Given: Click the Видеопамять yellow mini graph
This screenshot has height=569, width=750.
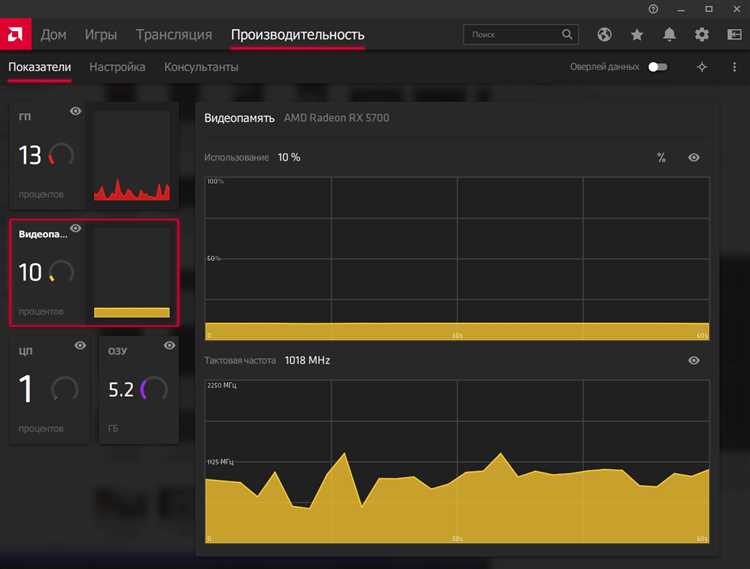Looking at the screenshot, I should (x=132, y=273).
